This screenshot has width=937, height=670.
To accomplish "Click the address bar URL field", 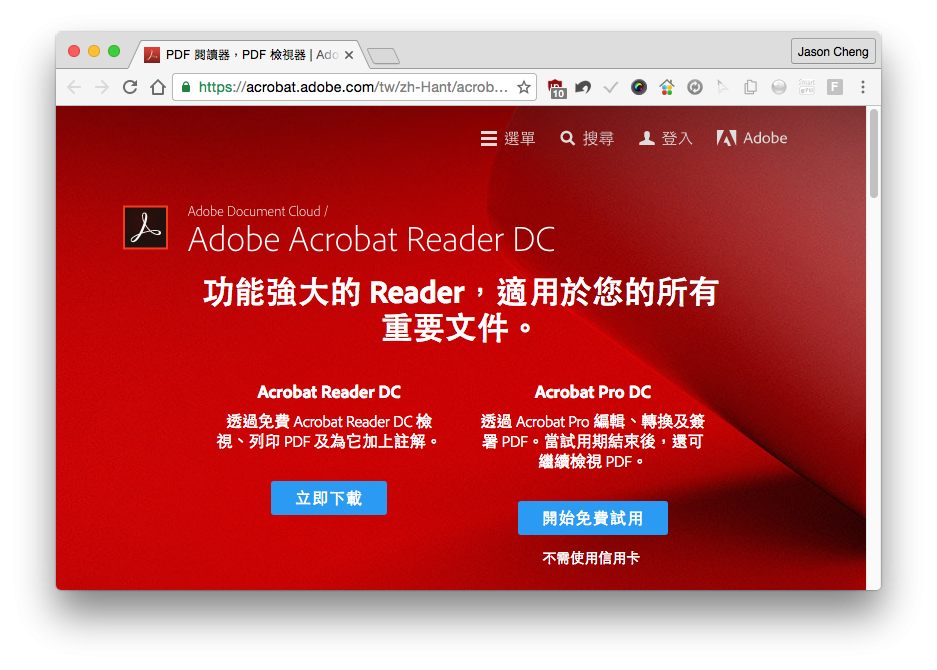I will click(354, 87).
